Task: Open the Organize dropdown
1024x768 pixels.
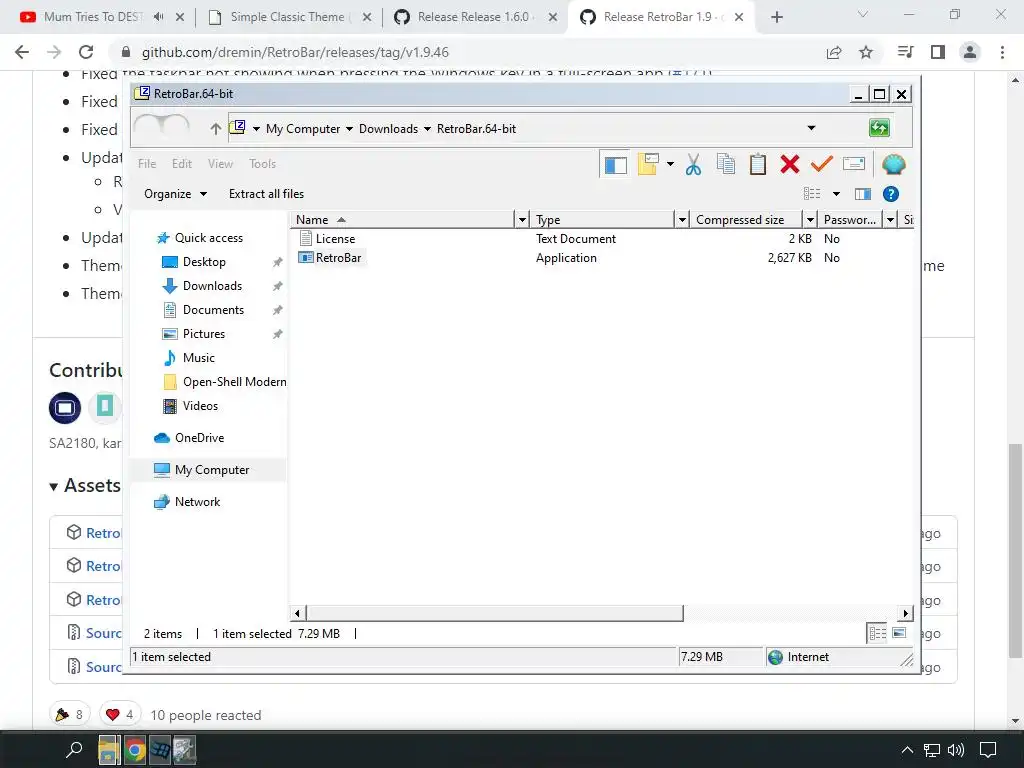Action: pyautogui.click(x=175, y=194)
